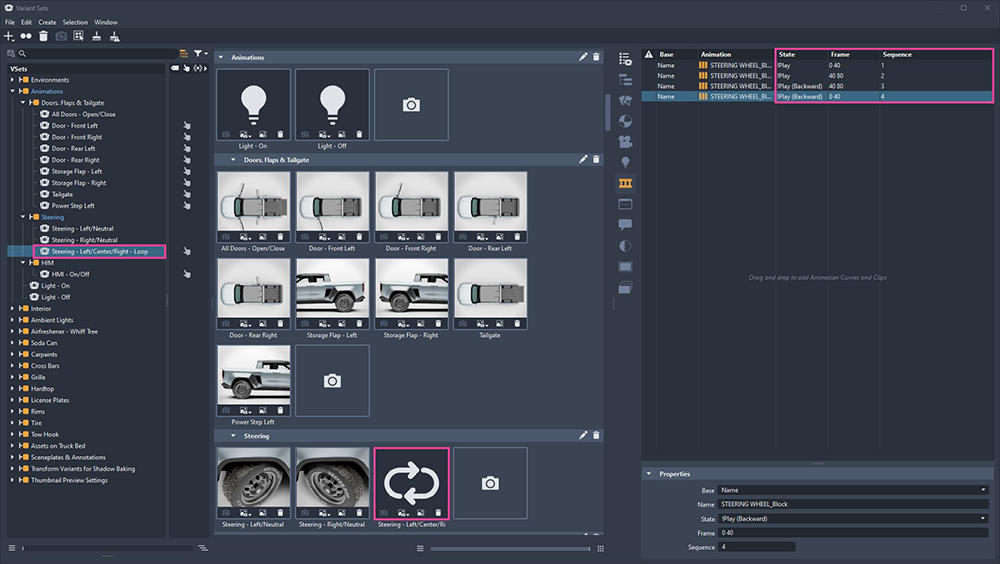Select the light bulb icon in right sidebar
This screenshot has width=1000, height=564.
tap(625, 163)
